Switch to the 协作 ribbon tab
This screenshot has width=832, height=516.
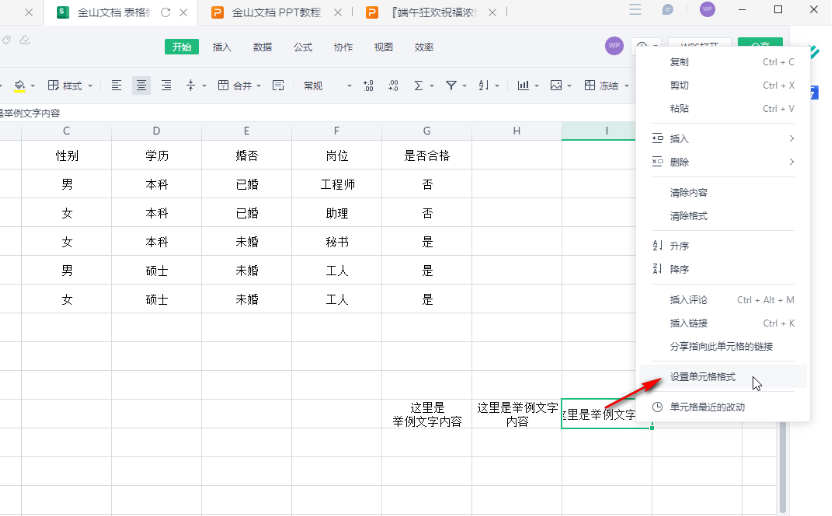tap(343, 47)
